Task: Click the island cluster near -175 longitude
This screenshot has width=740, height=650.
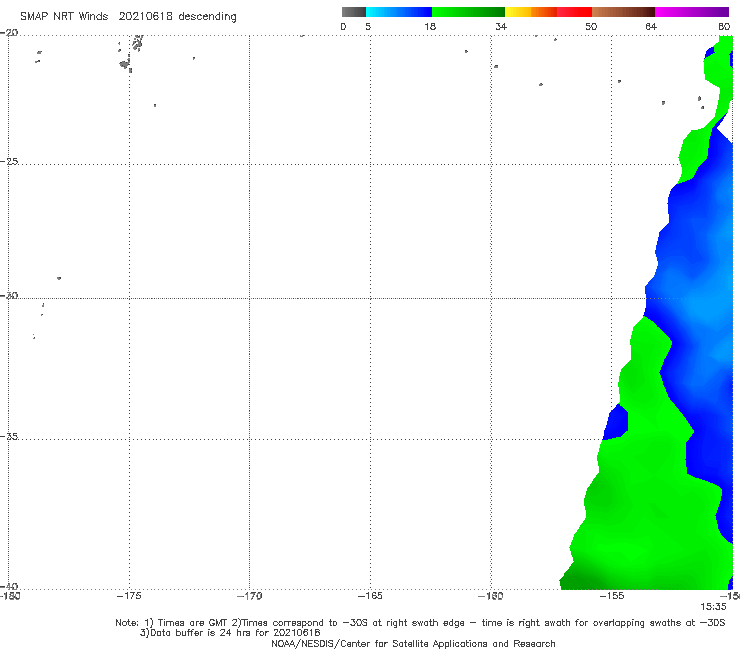Action: click(131, 54)
